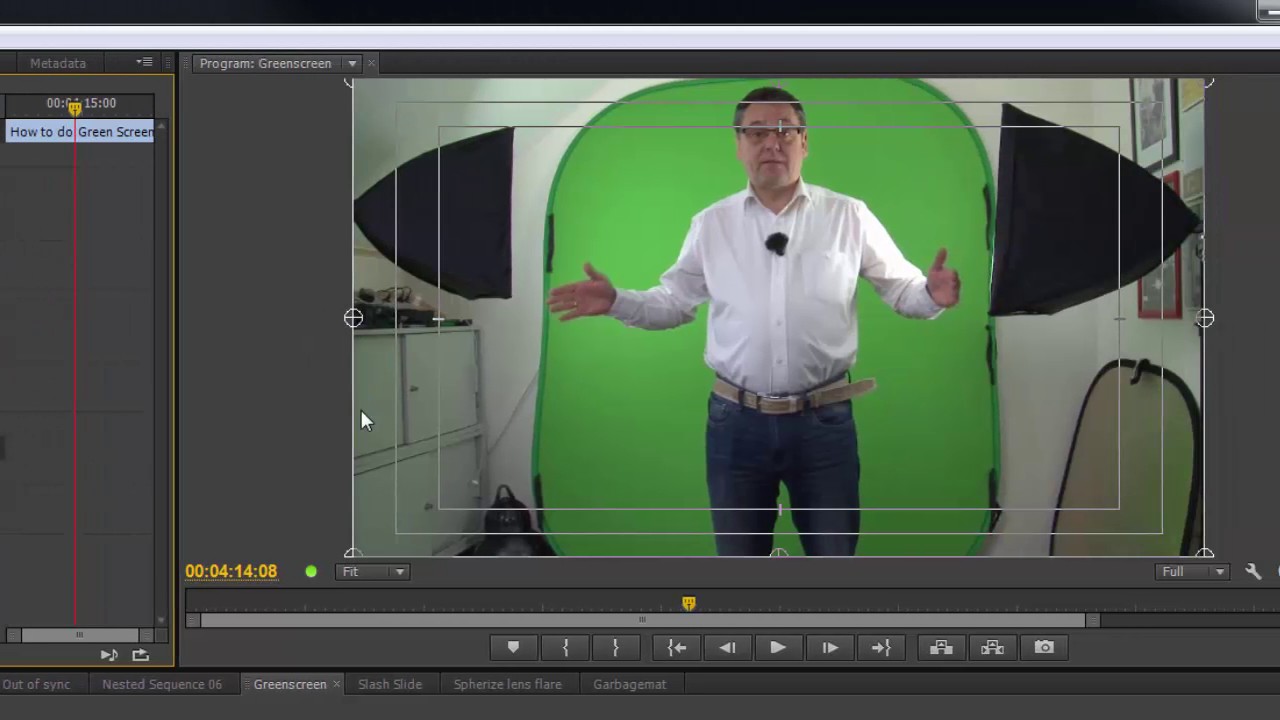Open the Nested Sequence 06 tab
This screenshot has height=720, width=1280.
click(x=162, y=684)
